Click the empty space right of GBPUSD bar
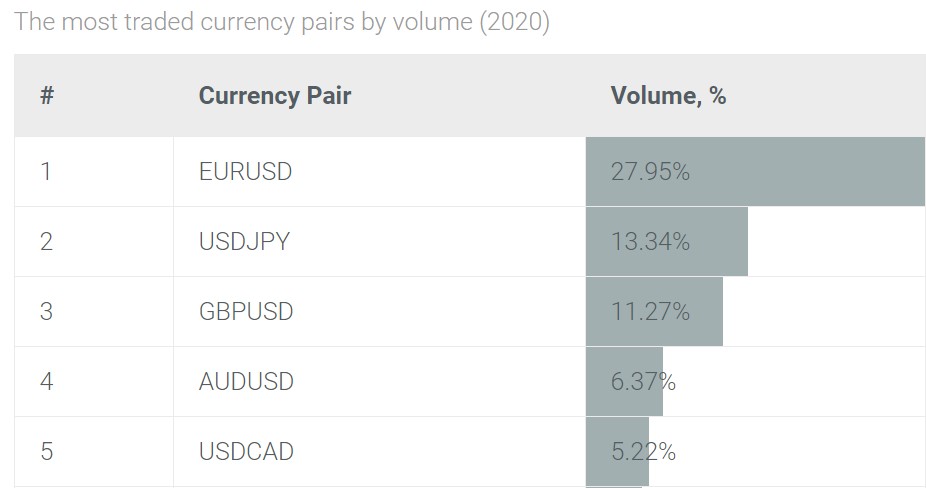926x488 pixels. [824, 311]
